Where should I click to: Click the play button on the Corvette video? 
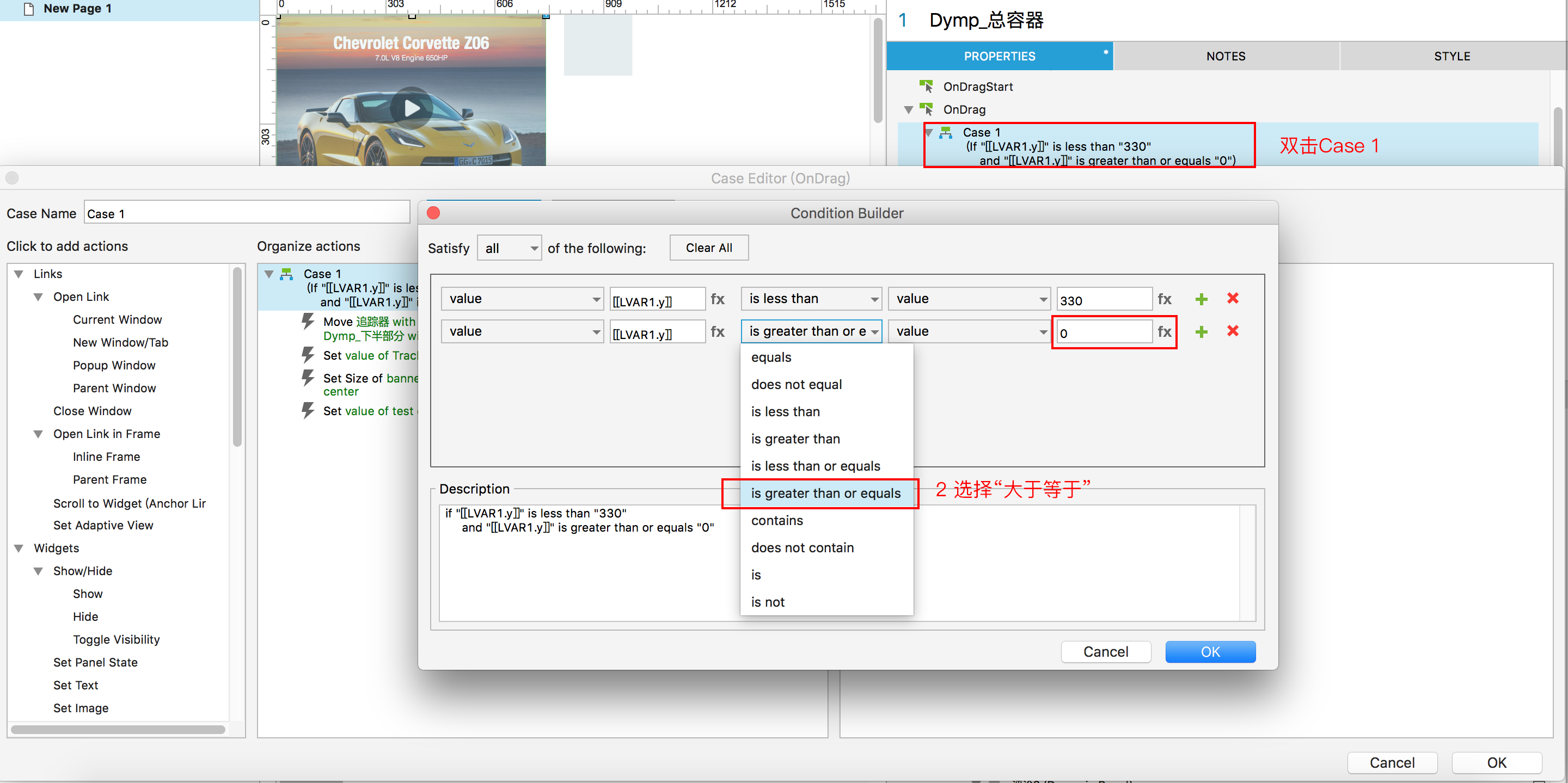412,108
